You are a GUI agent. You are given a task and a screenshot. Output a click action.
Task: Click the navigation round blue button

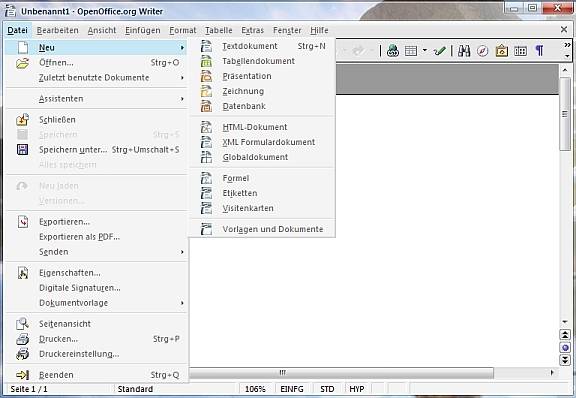[x=565, y=348]
